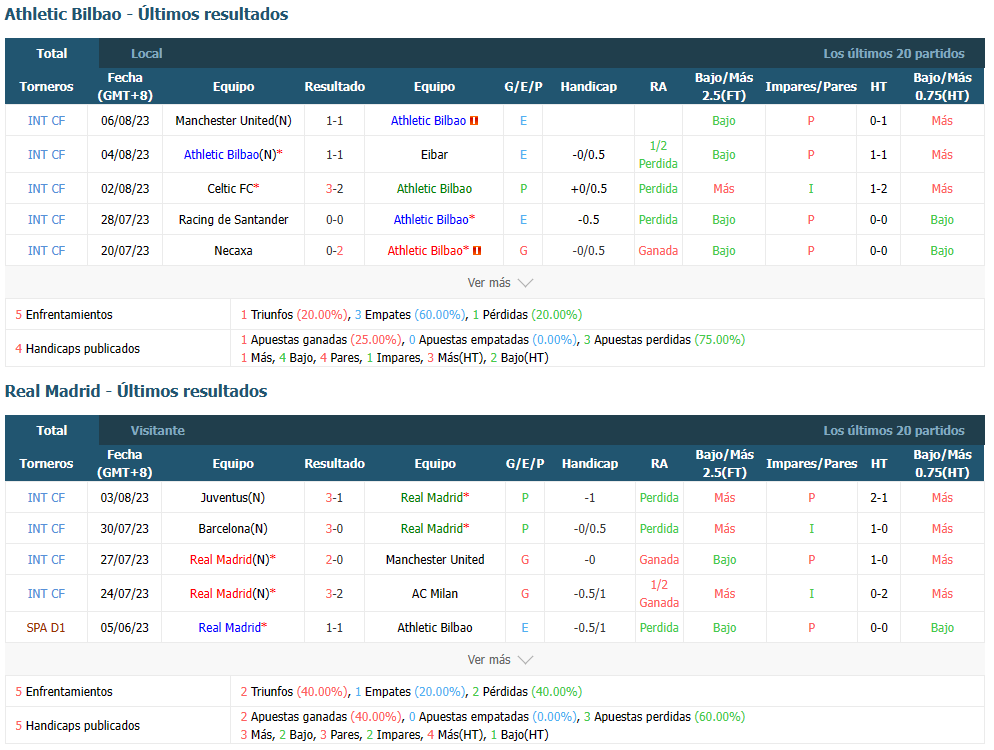The width and height of the screenshot is (994, 750).
Task: Click the Ganada result in the Necaxa row
Action: (x=658, y=251)
